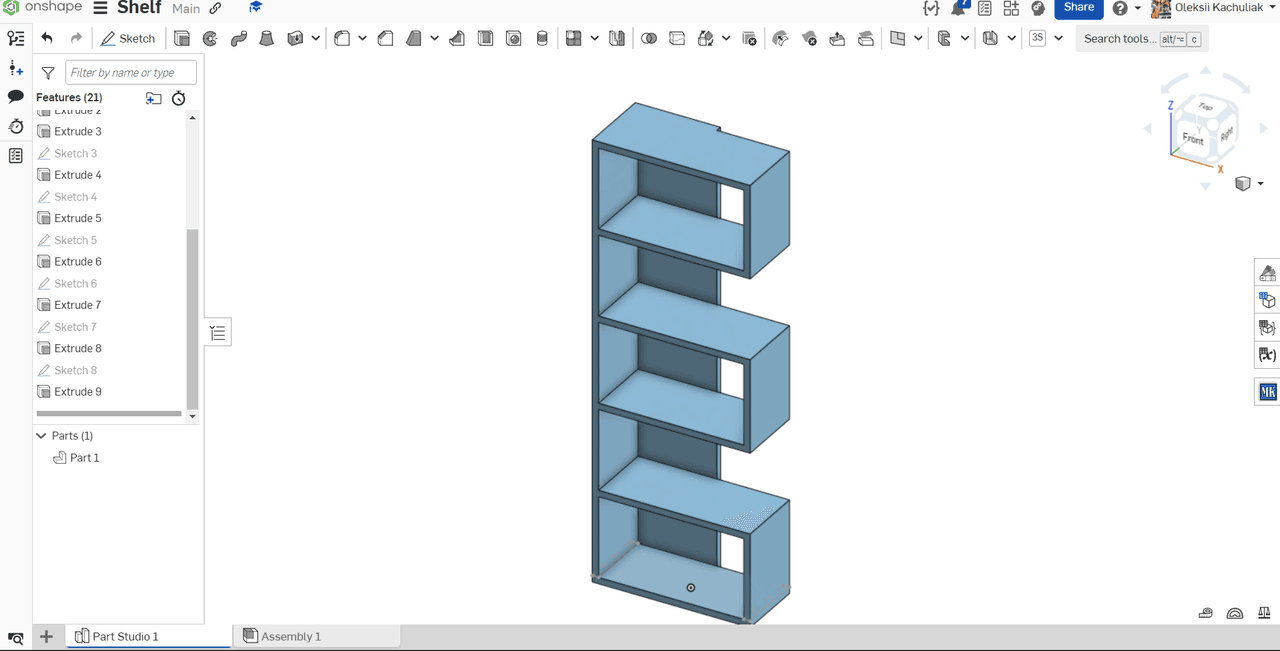Choose the Sweep tool
The width and height of the screenshot is (1280, 651).
coord(238,39)
